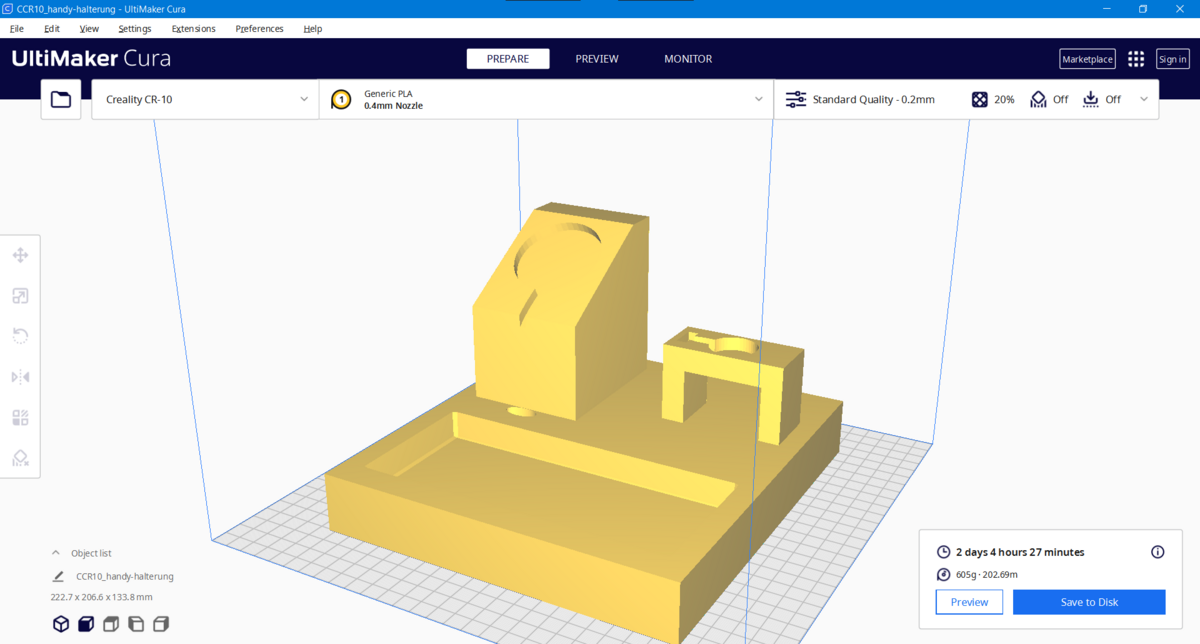Select the Scale tool
1200x644 pixels.
pos(20,296)
